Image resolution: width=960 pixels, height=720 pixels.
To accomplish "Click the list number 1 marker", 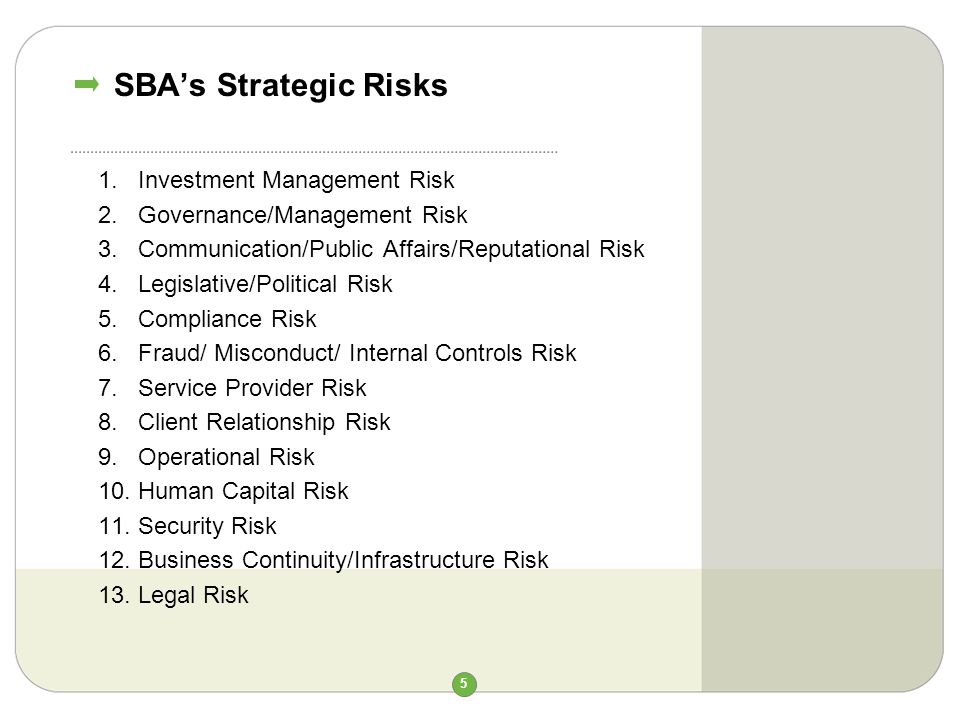I will [108, 181].
